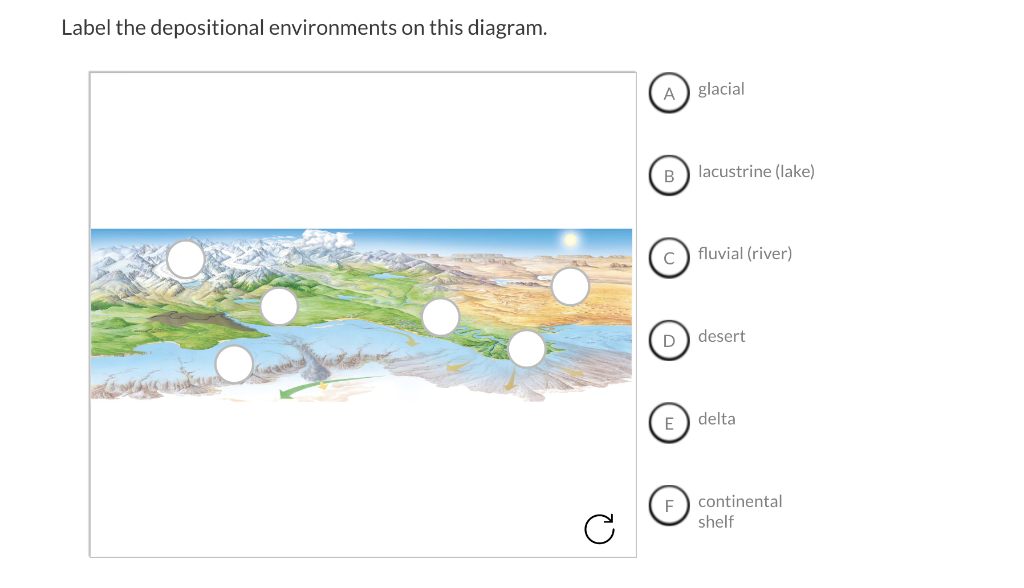Select the blank circle over the desert dunes
Screen dimensions: 1024x588
click(570, 286)
